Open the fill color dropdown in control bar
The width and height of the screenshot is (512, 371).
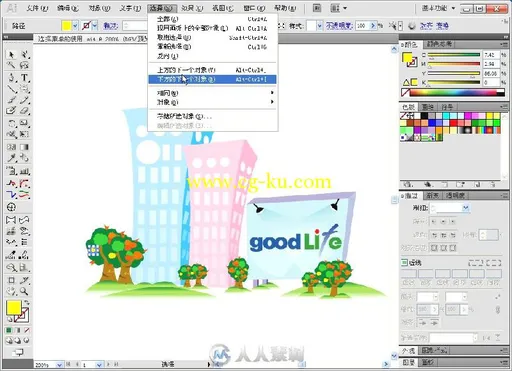tap(75, 26)
